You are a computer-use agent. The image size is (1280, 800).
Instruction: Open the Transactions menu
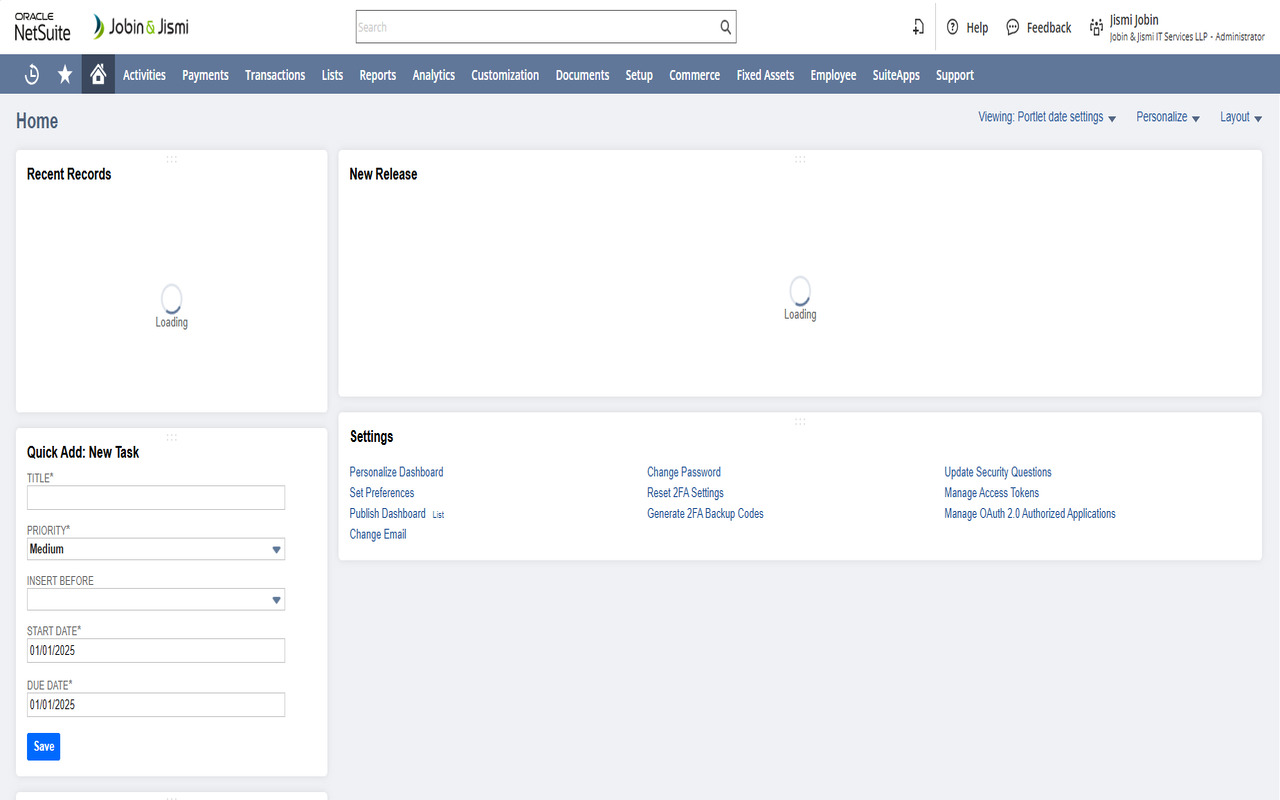pyautogui.click(x=275, y=74)
